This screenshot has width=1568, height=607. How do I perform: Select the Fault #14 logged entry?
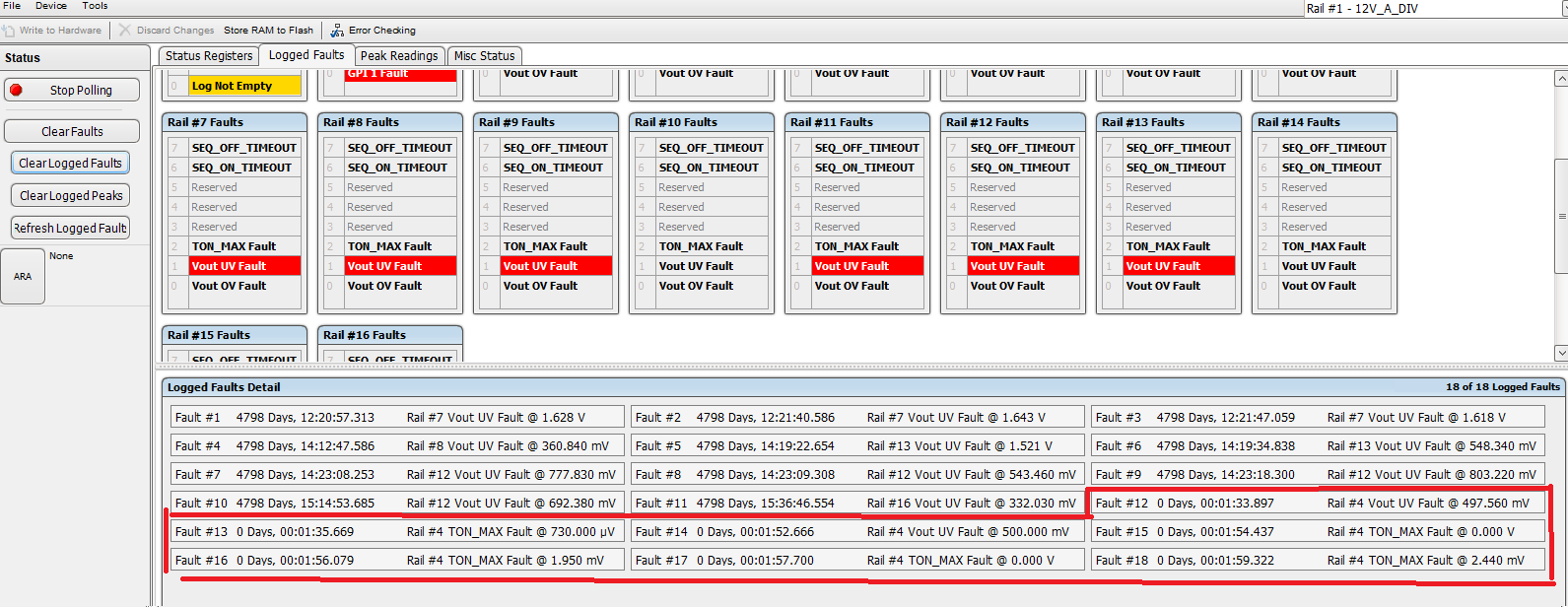click(x=857, y=532)
